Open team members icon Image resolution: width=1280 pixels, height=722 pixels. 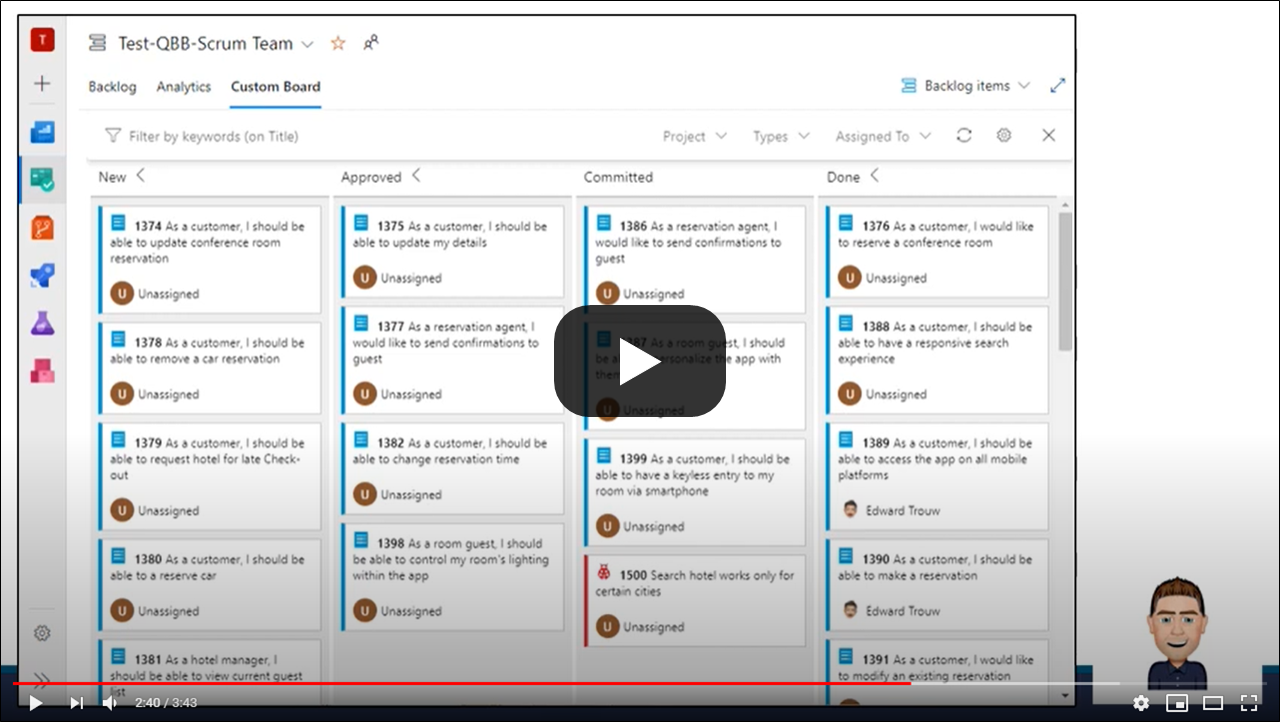[x=370, y=43]
